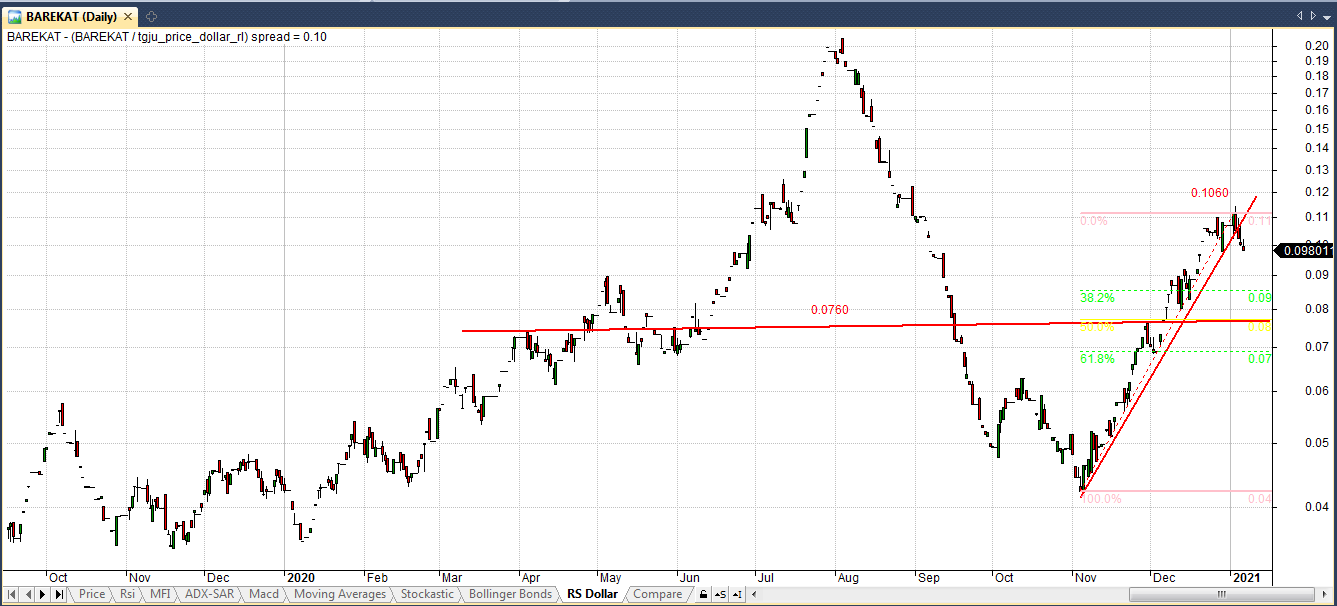
Task: Click the scrollbar left arrow button
Action: tap(753, 594)
